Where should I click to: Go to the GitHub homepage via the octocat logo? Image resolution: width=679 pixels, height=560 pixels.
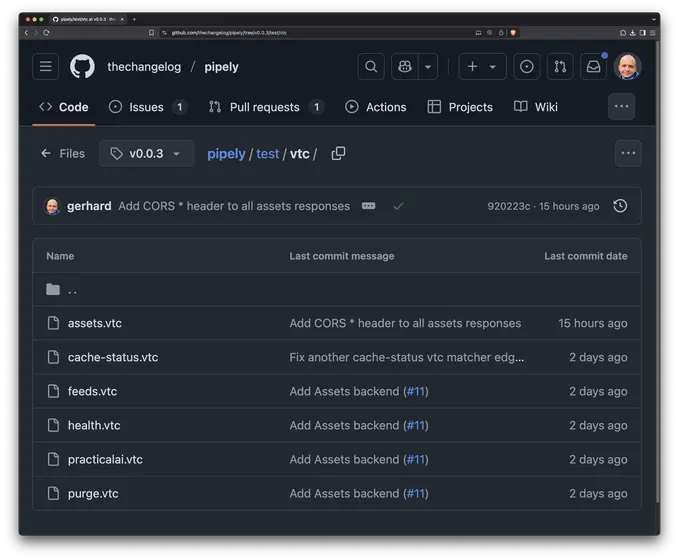82,67
